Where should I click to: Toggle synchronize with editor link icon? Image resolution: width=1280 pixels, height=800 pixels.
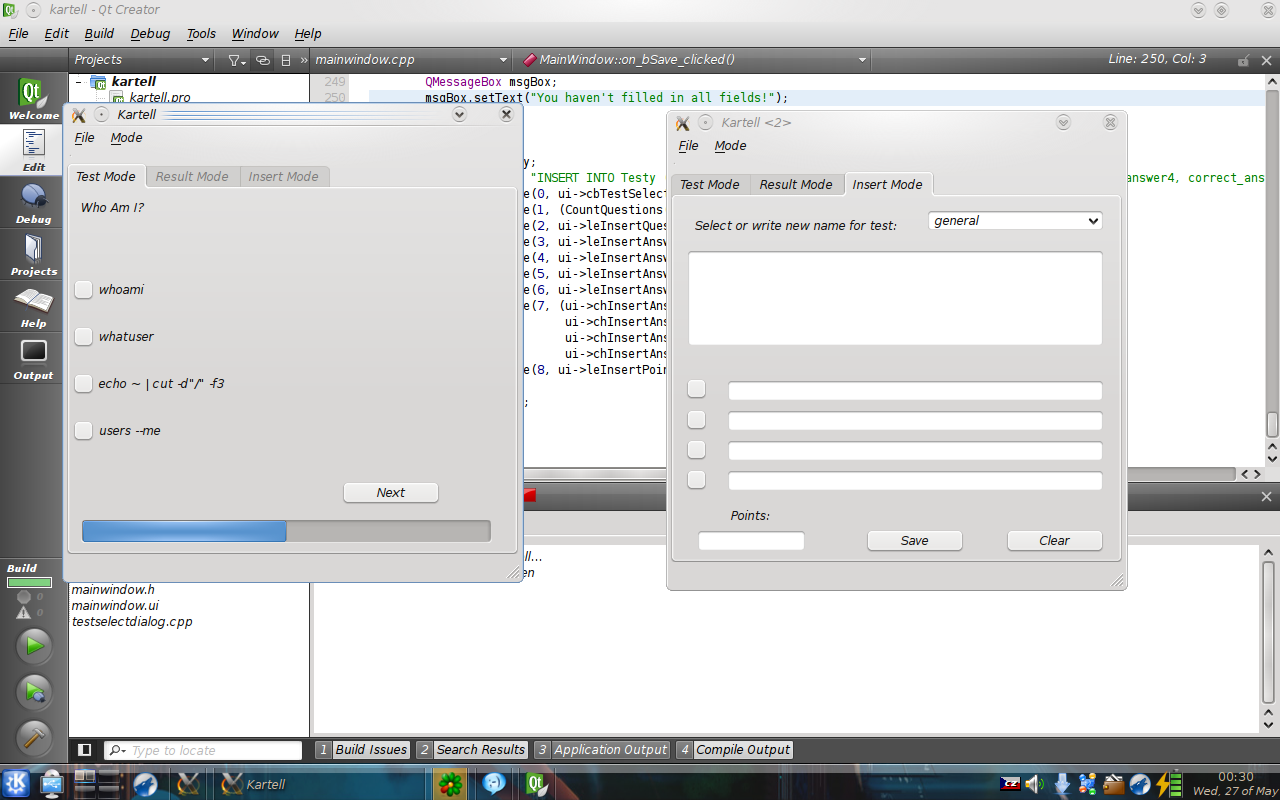click(x=262, y=60)
